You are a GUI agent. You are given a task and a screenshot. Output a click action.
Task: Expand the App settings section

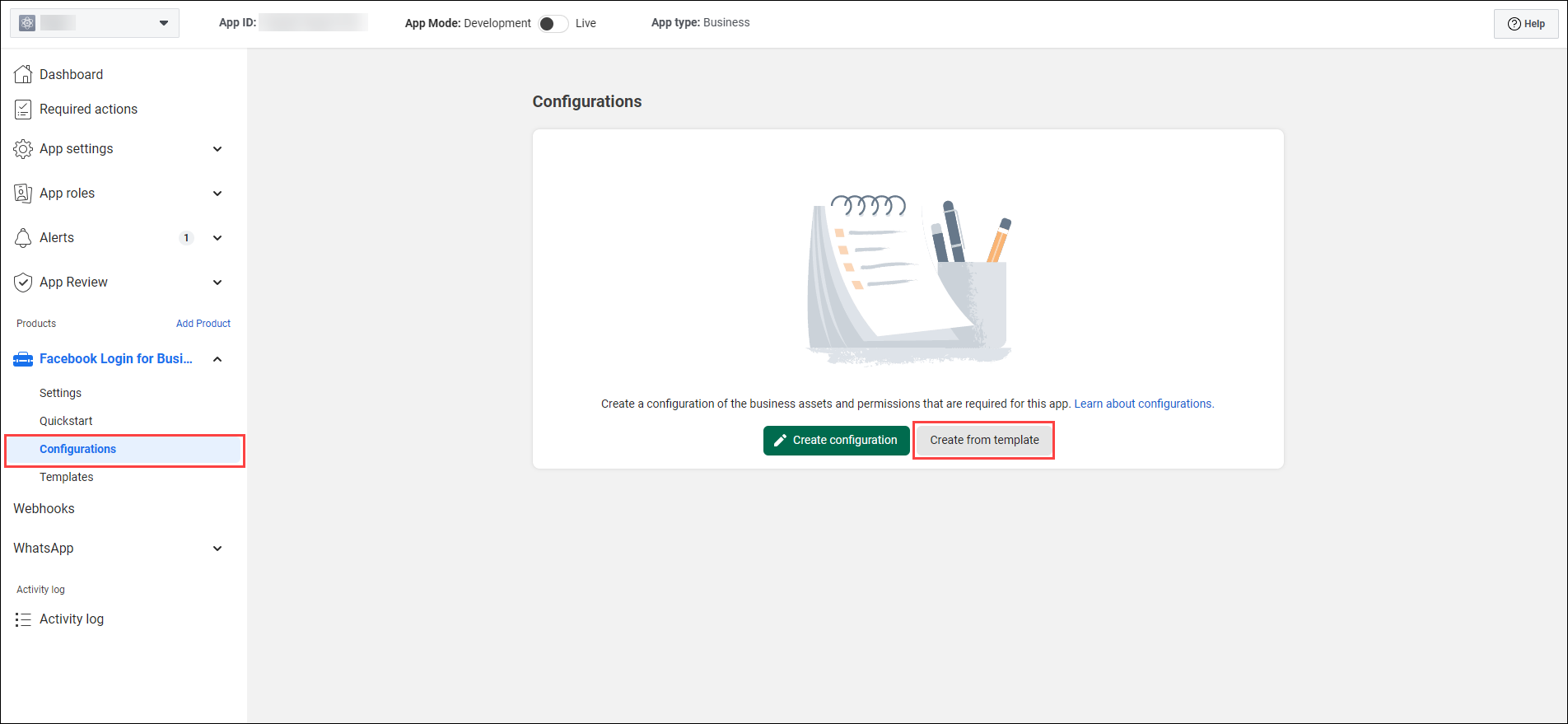217,149
